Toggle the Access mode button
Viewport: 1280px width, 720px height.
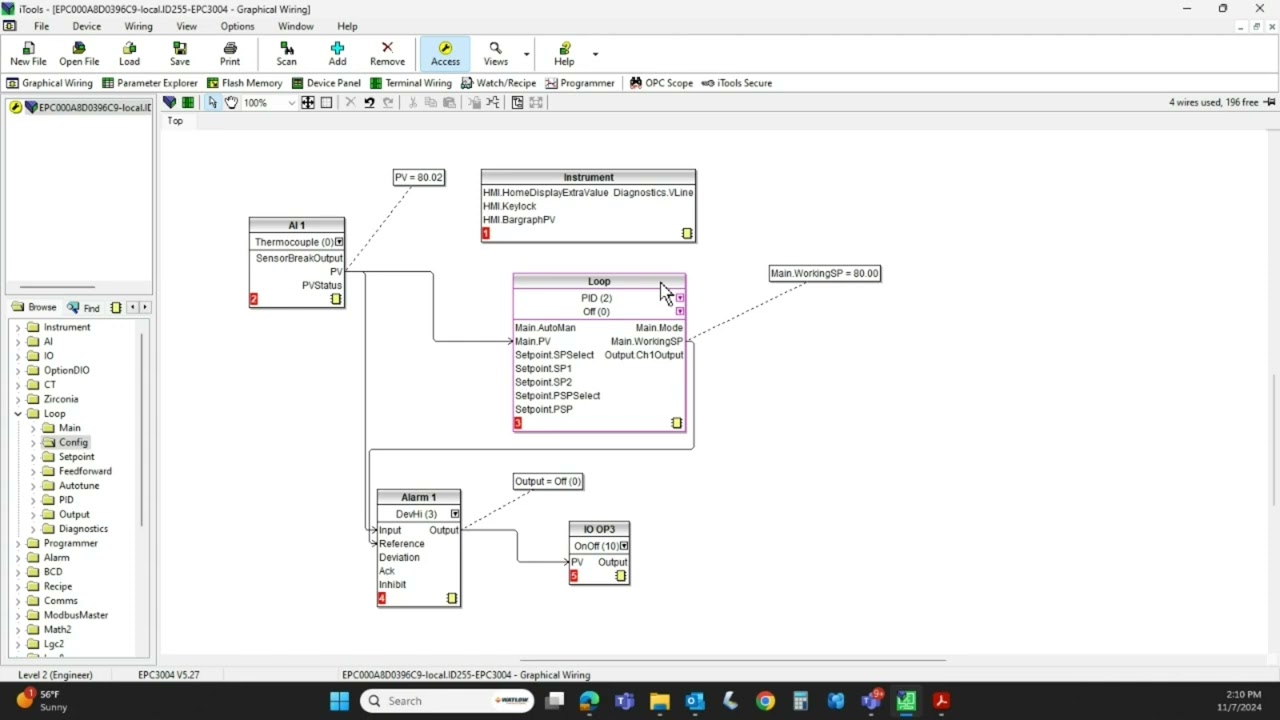[x=445, y=54]
